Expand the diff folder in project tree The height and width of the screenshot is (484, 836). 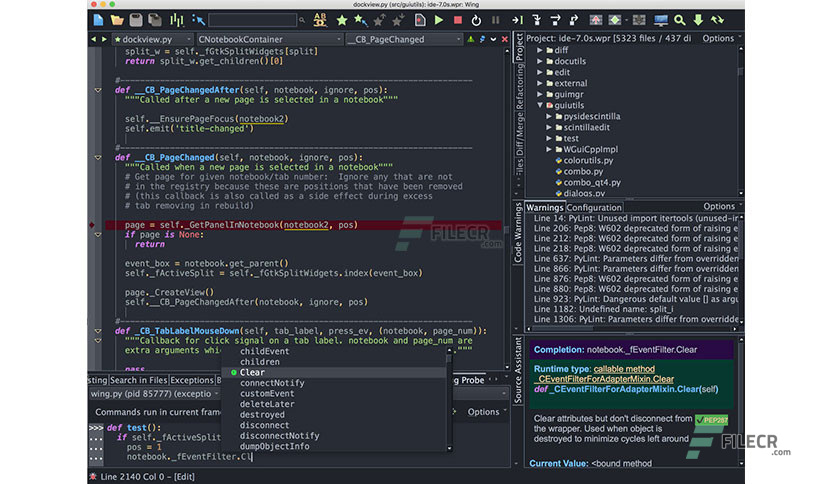(x=540, y=50)
